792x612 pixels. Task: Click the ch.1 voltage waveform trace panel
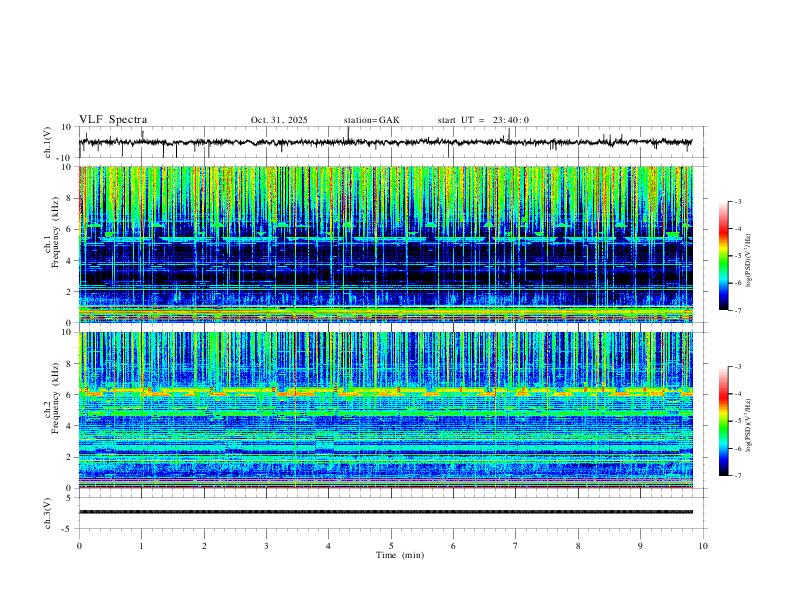coord(392,142)
